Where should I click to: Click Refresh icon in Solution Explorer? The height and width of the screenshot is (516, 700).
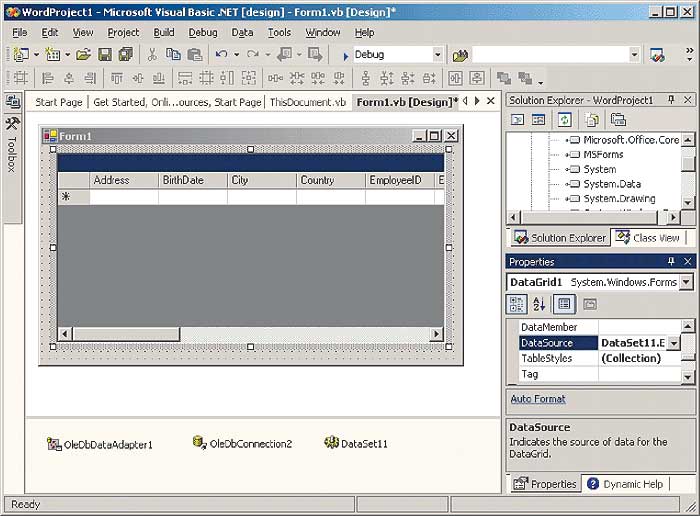click(x=564, y=120)
